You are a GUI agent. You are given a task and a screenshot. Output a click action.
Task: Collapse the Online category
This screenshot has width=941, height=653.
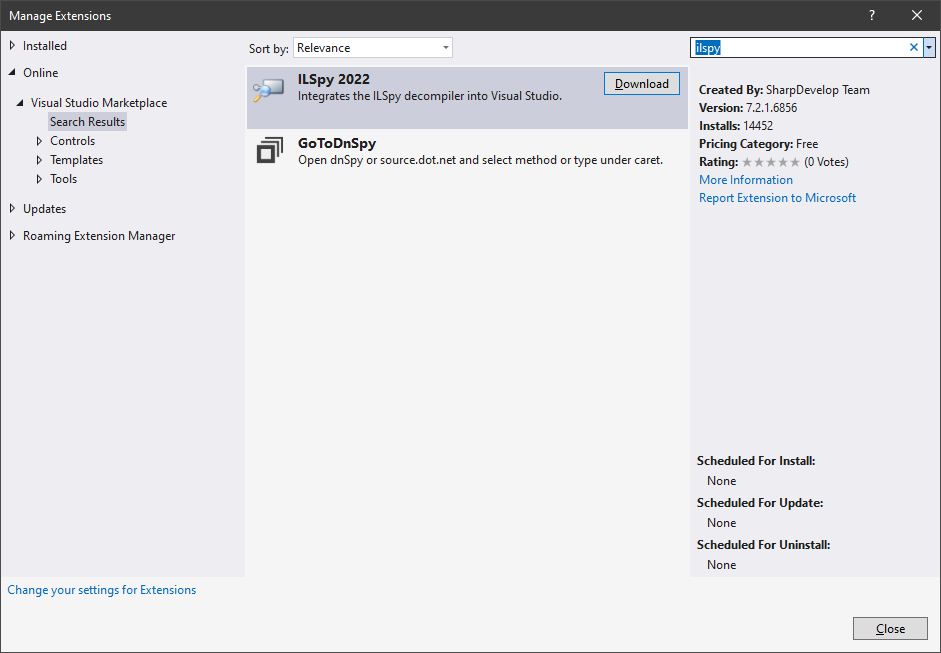[x=13, y=72]
